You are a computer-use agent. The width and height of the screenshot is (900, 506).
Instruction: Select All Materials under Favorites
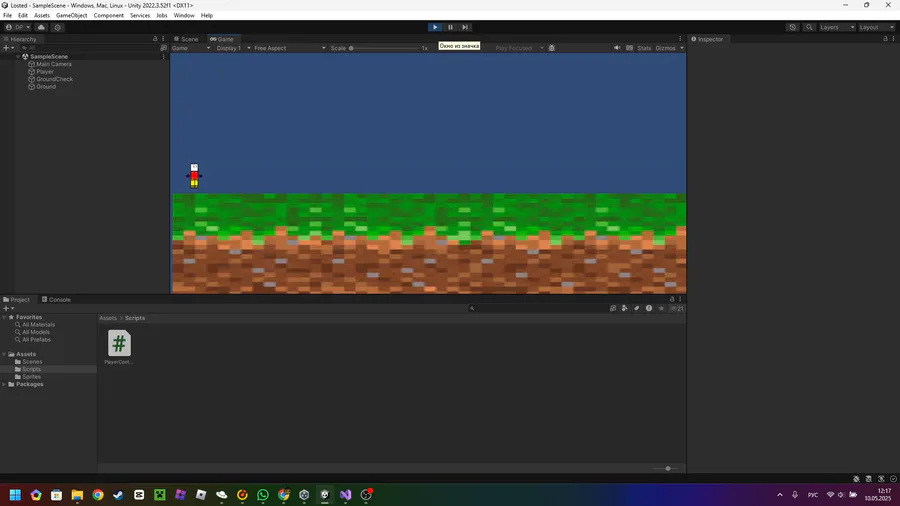[38, 325]
